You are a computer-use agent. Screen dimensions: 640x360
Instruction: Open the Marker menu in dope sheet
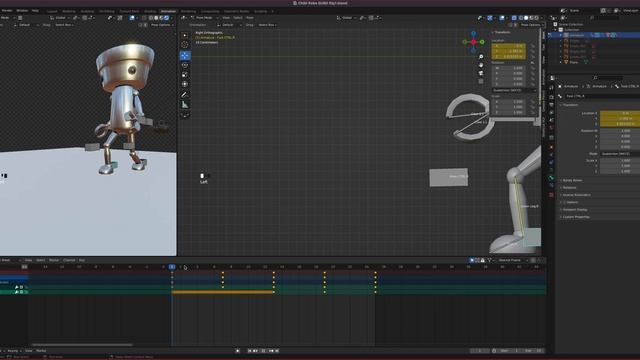coord(54,260)
